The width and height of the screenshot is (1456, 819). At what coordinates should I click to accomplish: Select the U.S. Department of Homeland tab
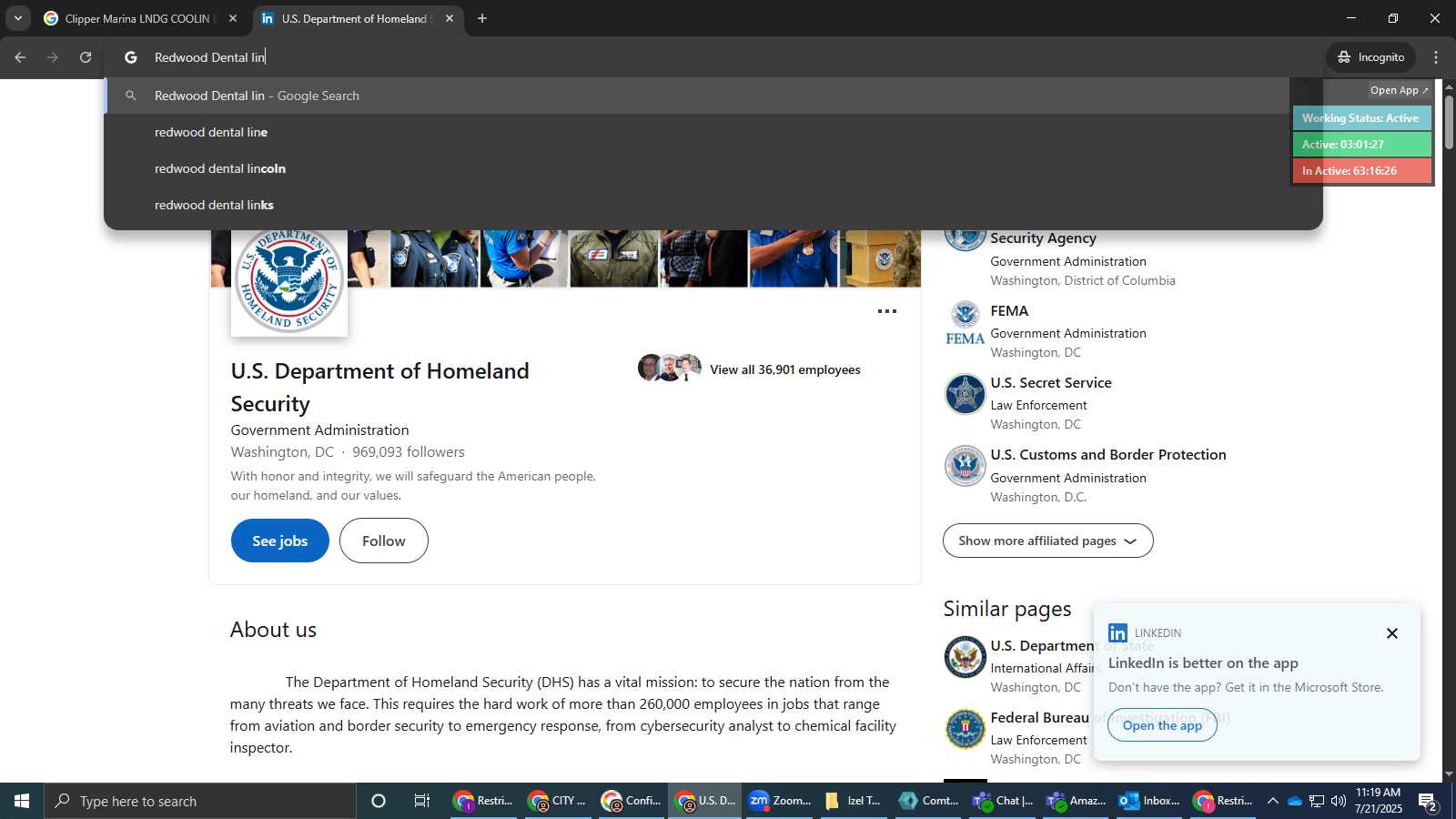coord(358,18)
